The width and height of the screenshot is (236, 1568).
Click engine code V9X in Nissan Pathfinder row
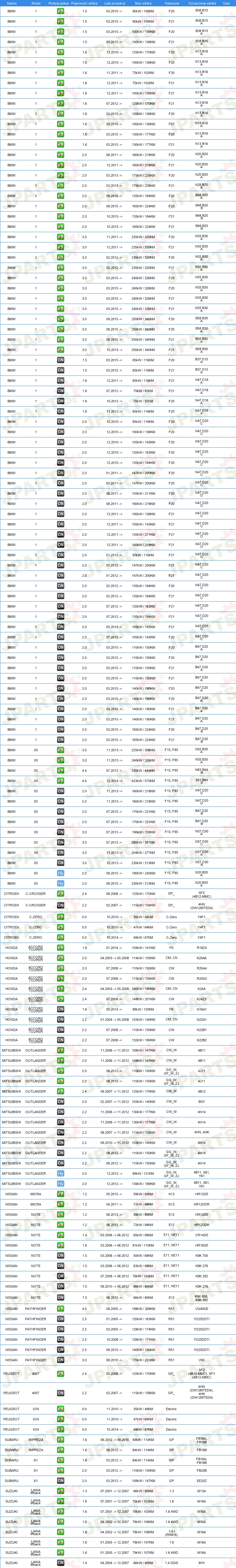coord(201,1360)
